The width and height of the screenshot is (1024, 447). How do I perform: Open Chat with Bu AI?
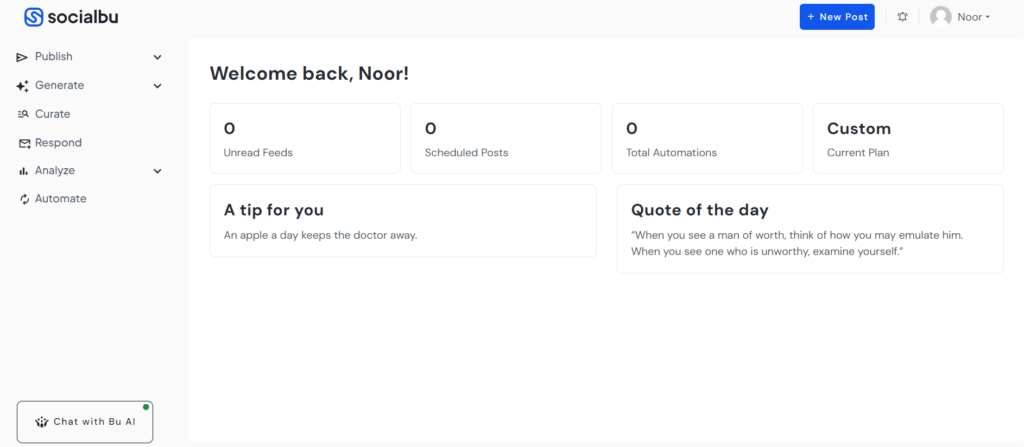(x=85, y=422)
